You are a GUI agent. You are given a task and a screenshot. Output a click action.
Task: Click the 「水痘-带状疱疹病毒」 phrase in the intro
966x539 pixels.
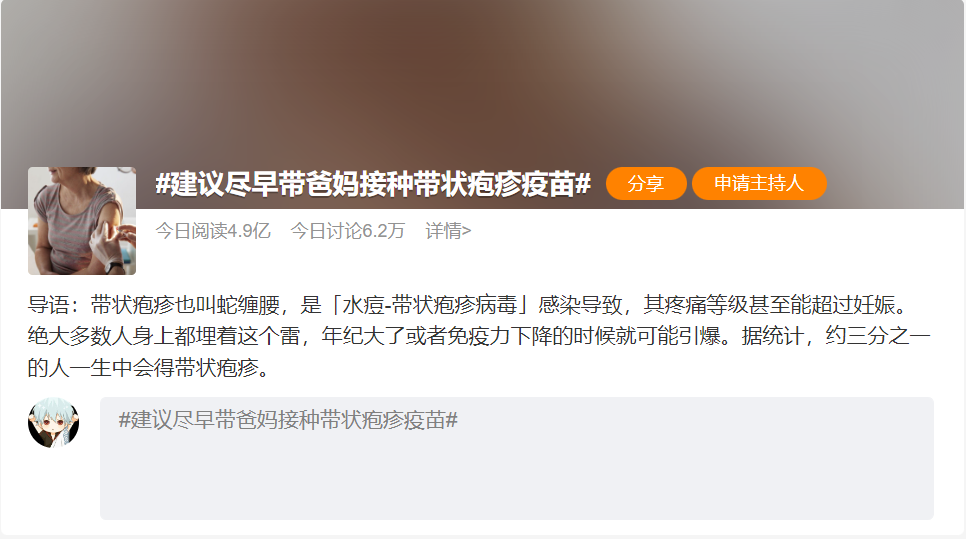[x=431, y=305]
